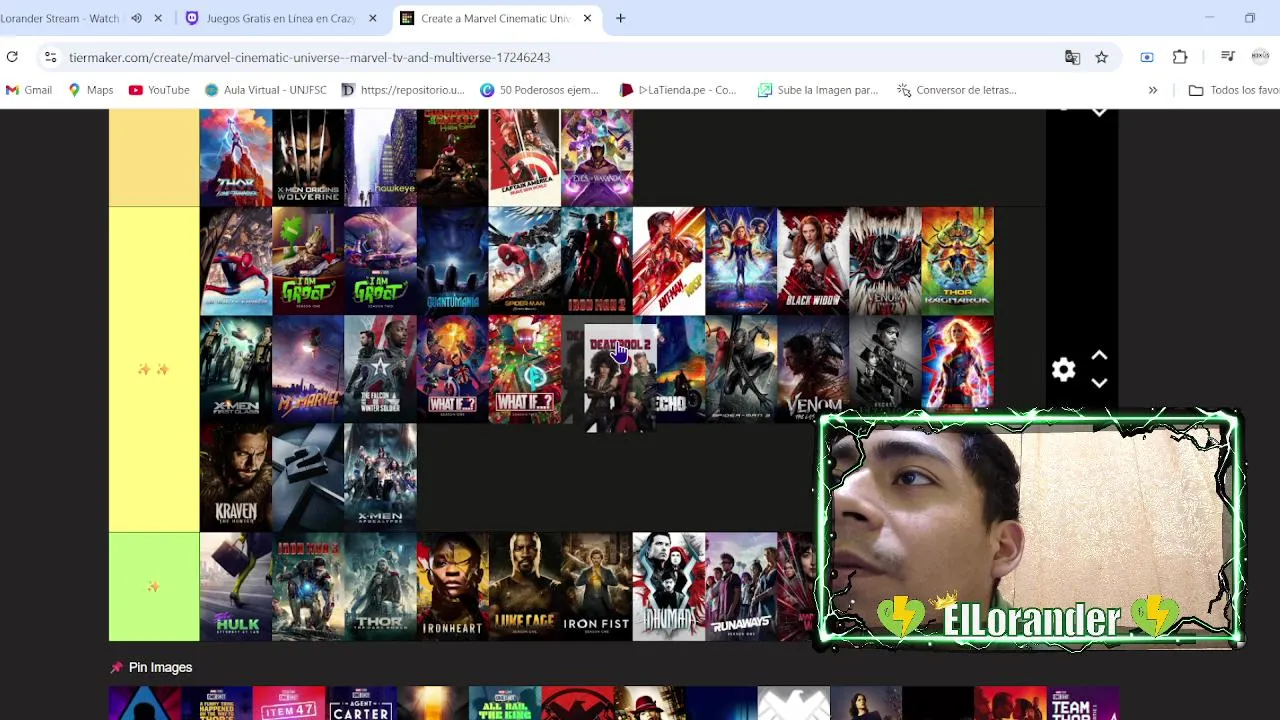Click the orange tier label cell
The height and width of the screenshot is (720, 1280).
(154, 158)
